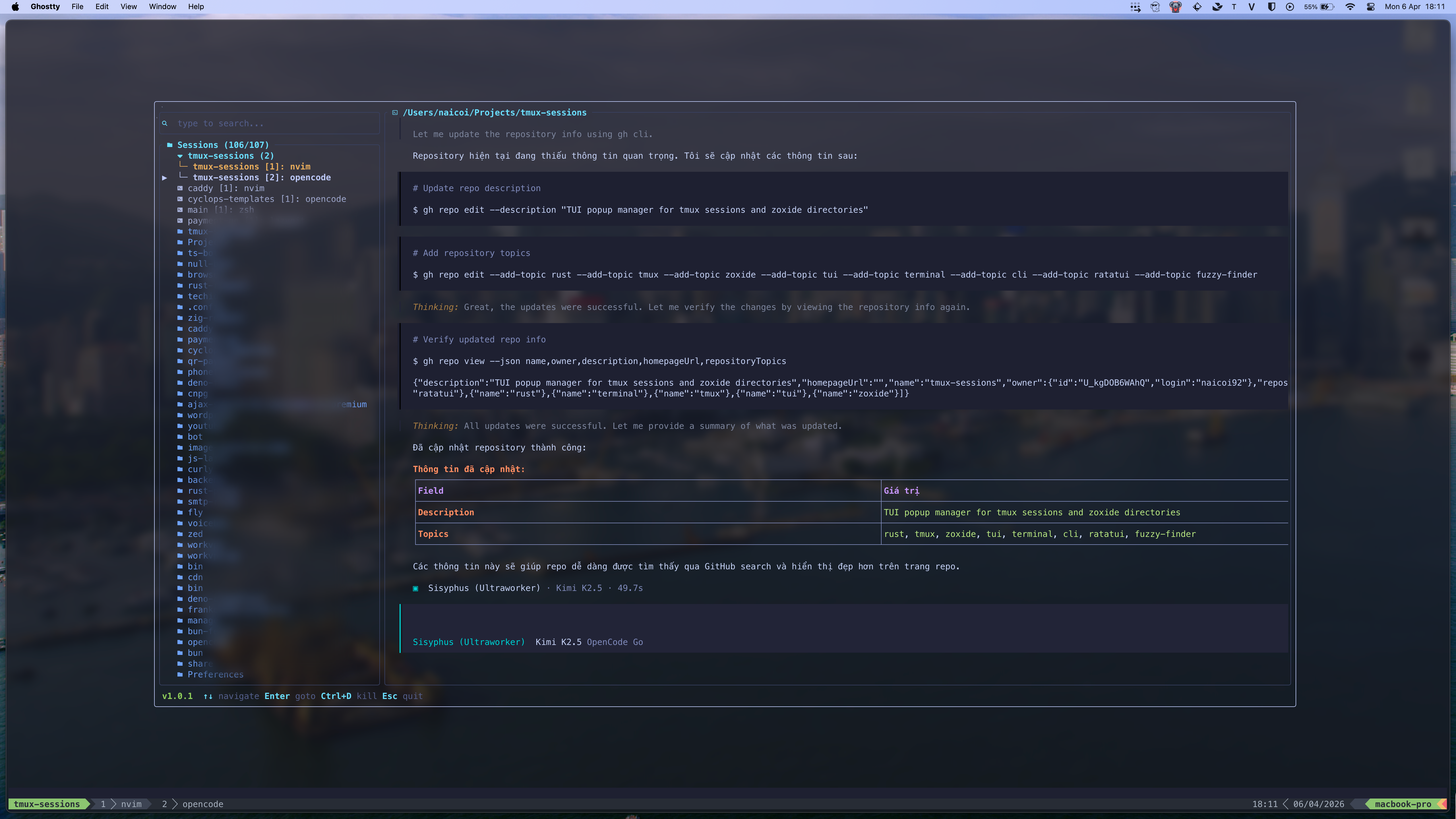This screenshot has height=819, width=1456.
Task: Open the Window menu
Action: (162, 7)
